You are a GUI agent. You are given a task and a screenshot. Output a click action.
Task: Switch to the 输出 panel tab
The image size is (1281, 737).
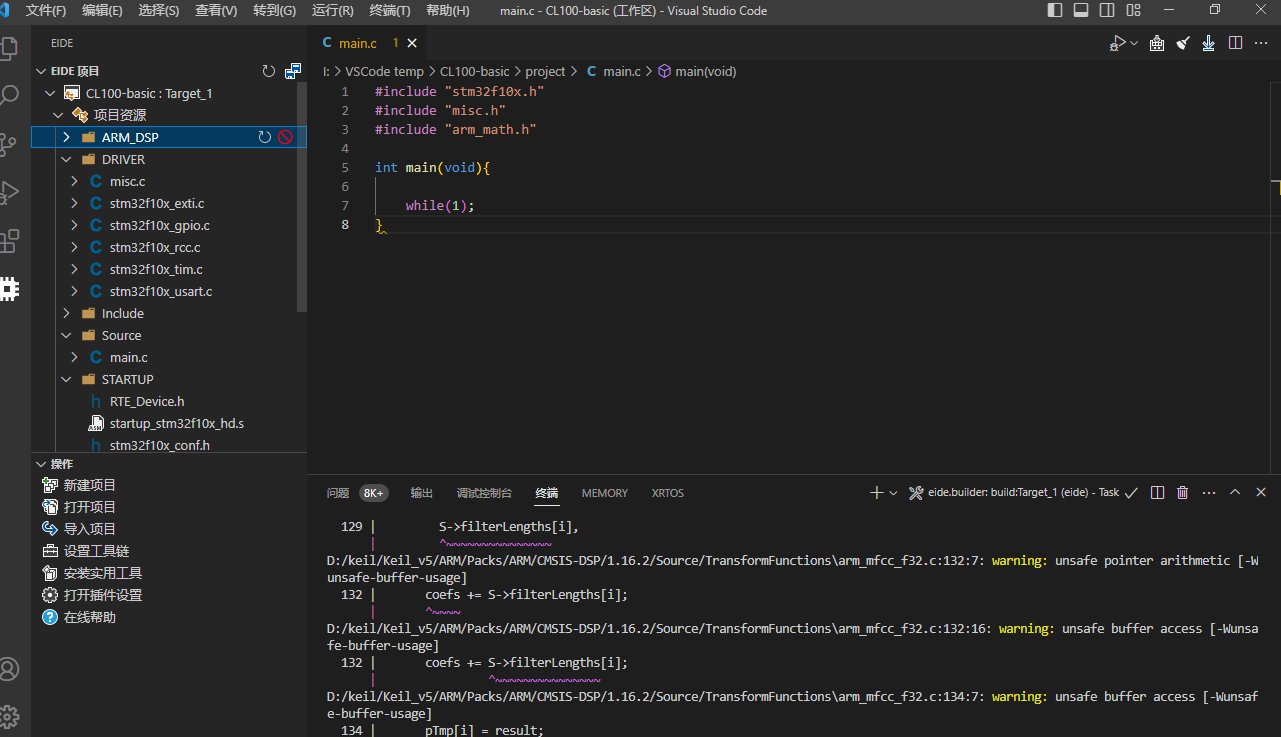point(422,493)
